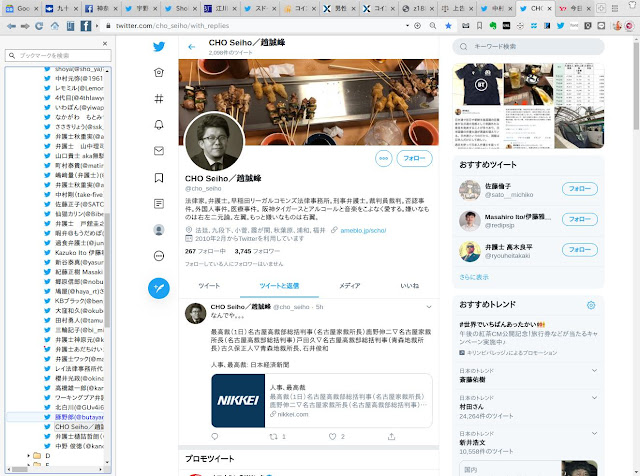This screenshot has width=640, height=476.
Task: Open a new browser tab
Action: (601, 8)
